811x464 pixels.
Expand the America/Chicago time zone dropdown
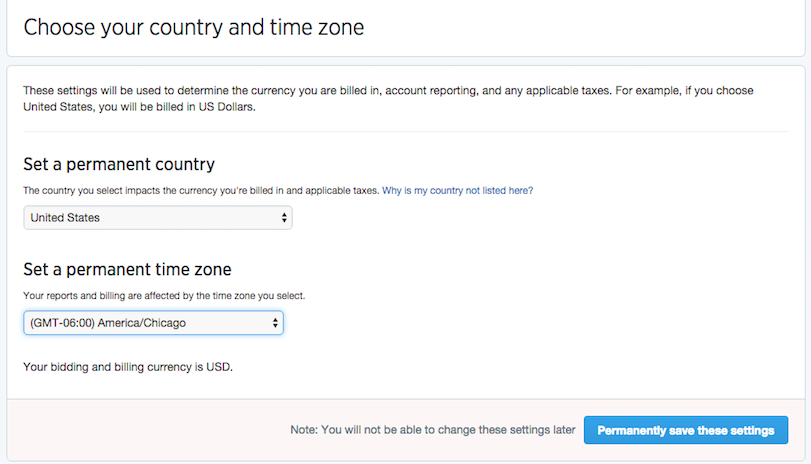[x=153, y=323]
